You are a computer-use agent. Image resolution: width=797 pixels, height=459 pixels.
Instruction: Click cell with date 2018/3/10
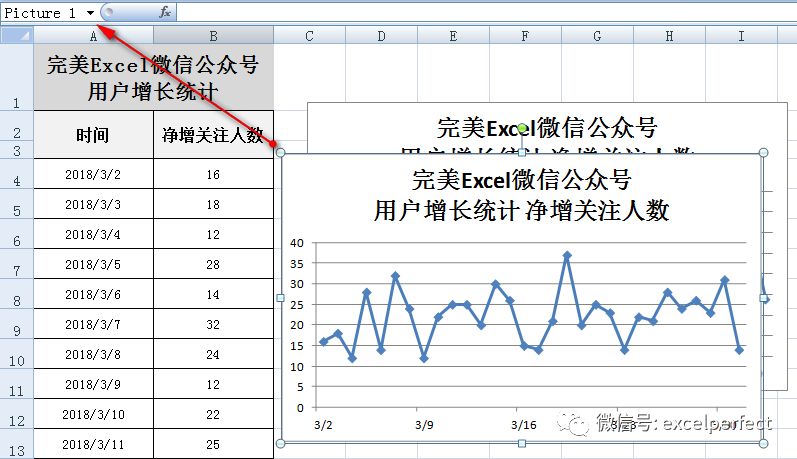pos(94,414)
